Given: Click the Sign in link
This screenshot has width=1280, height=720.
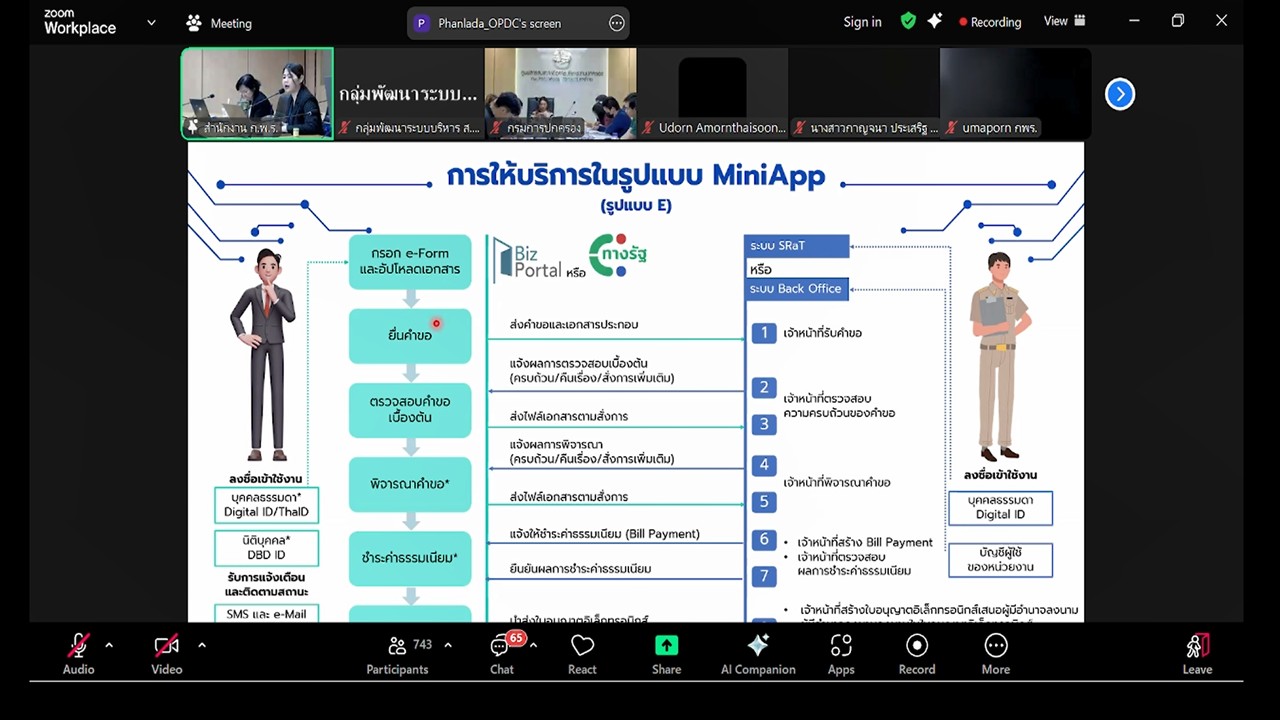Looking at the screenshot, I should (x=862, y=22).
